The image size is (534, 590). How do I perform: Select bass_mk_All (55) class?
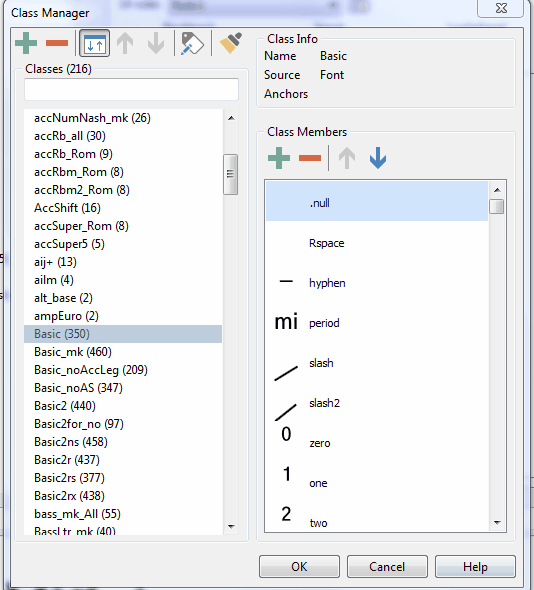pyautogui.click(x=123, y=514)
